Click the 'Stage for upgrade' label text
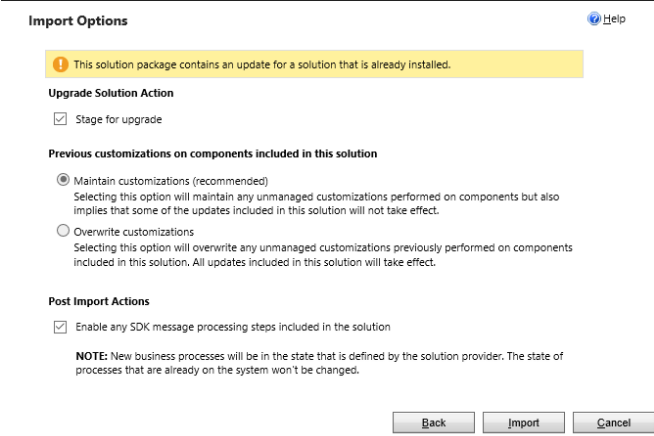 coord(118,119)
